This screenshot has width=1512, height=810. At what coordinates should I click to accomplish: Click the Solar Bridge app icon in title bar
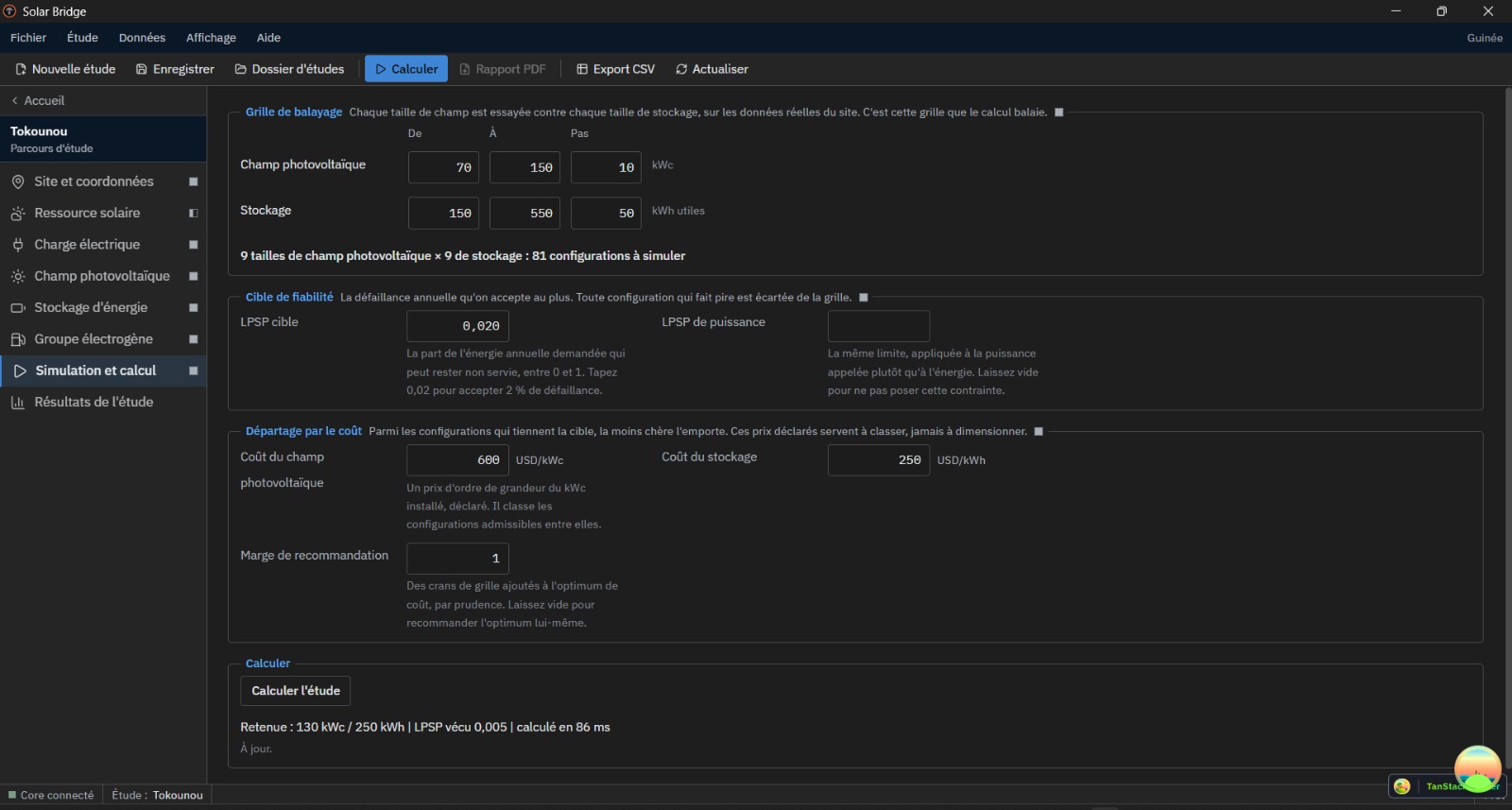click(x=9, y=11)
